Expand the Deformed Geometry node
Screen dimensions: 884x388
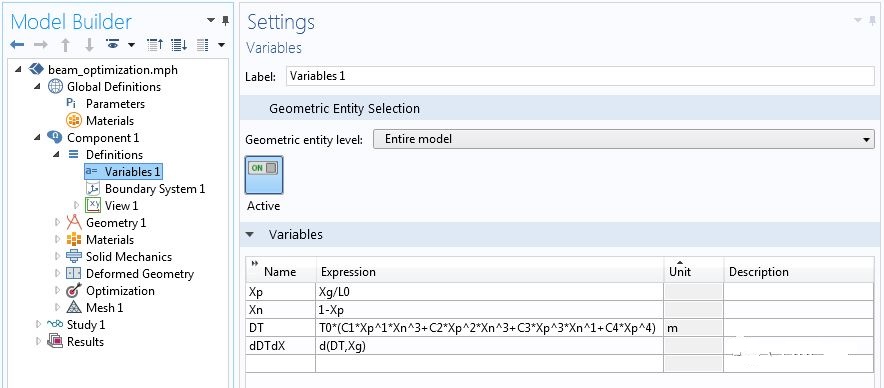point(58,274)
